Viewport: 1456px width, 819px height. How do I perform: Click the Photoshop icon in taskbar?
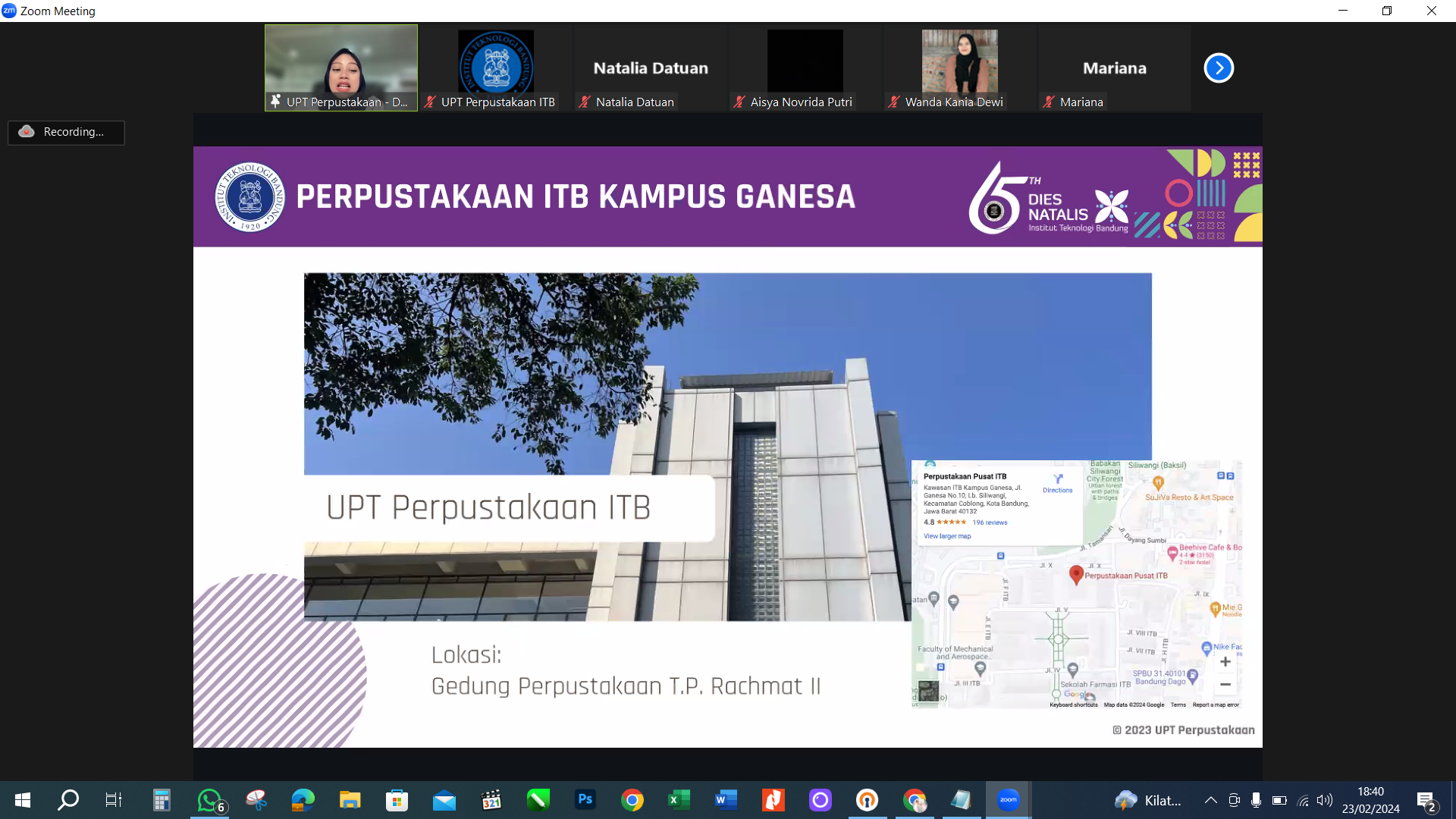coord(585,799)
